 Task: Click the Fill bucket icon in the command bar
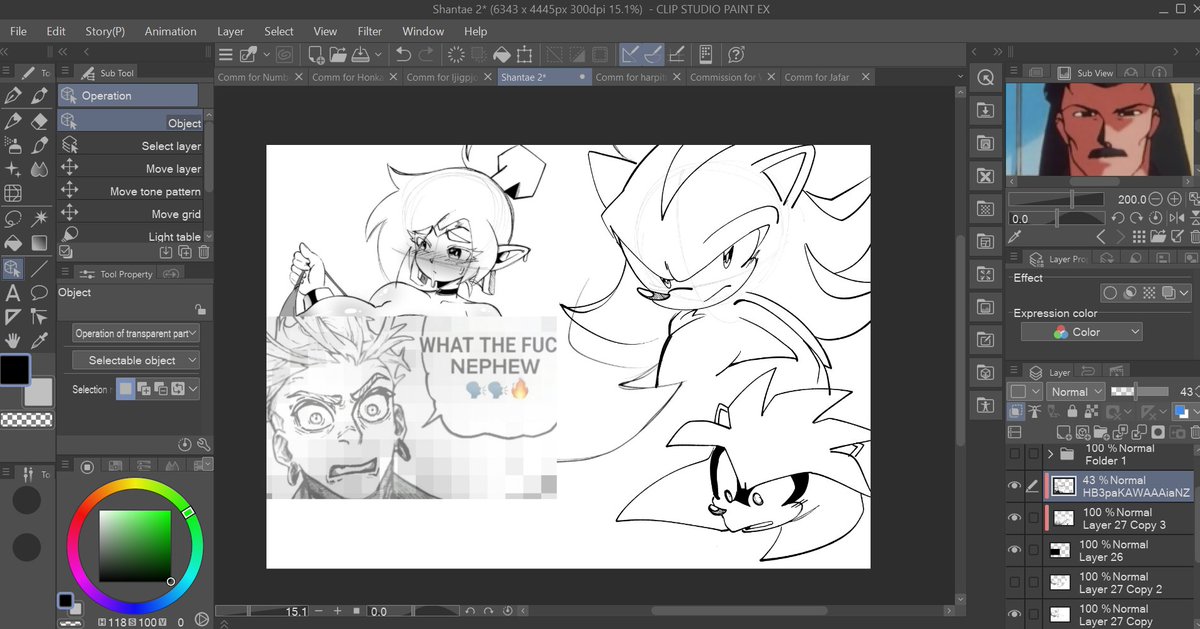pos(502,54)
